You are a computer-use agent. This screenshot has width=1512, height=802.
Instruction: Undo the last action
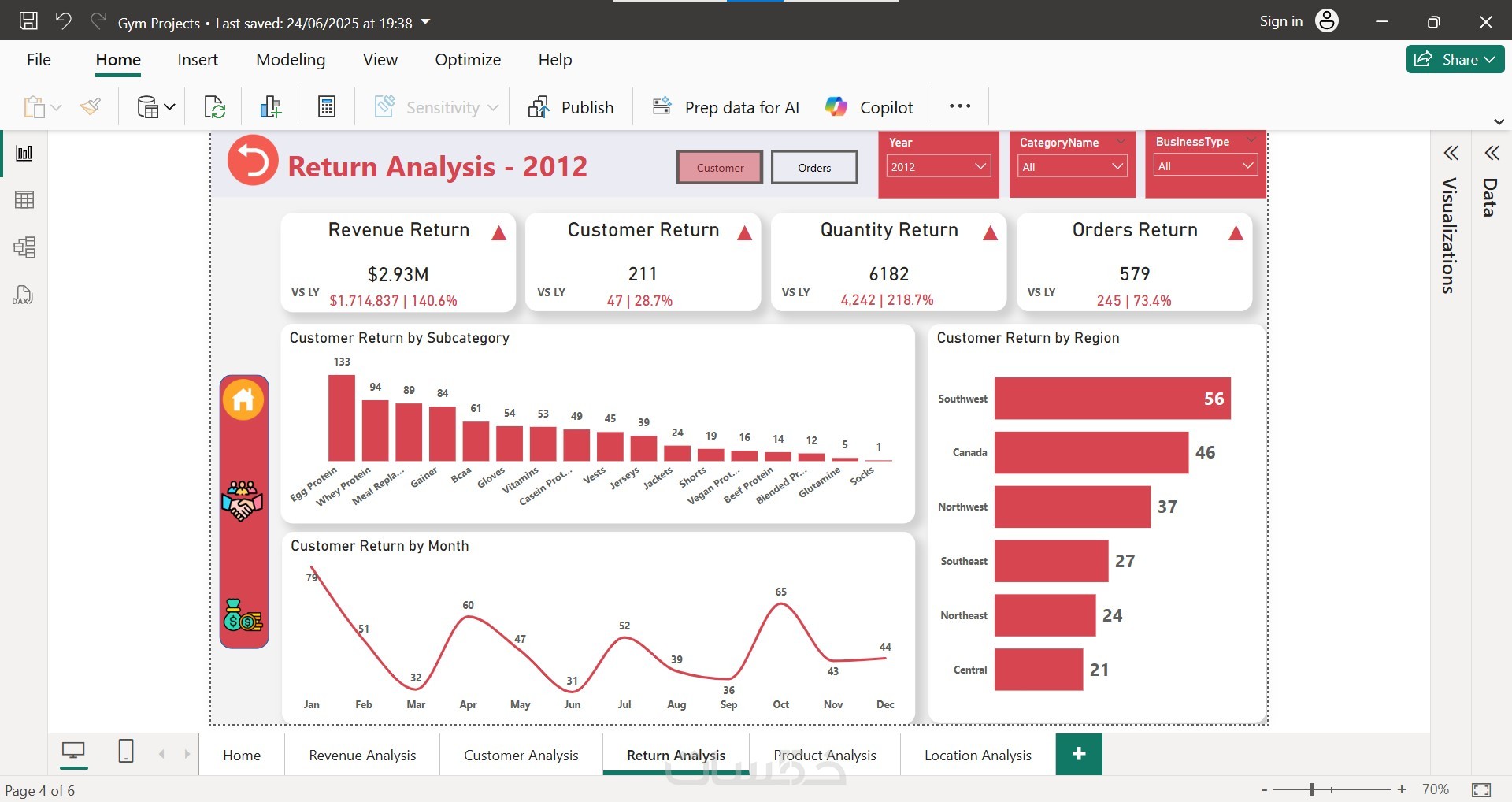tap(64, 21)
